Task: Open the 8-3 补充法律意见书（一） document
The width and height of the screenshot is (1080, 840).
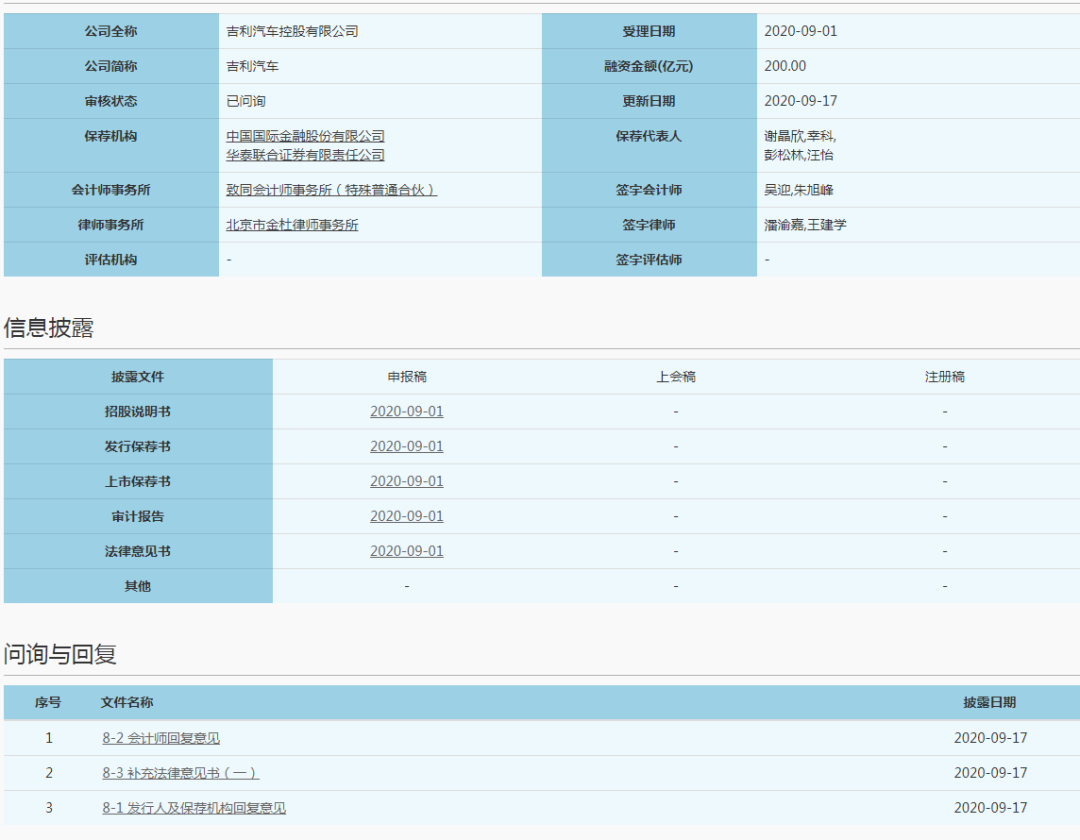Action: [x=180, y=773]
